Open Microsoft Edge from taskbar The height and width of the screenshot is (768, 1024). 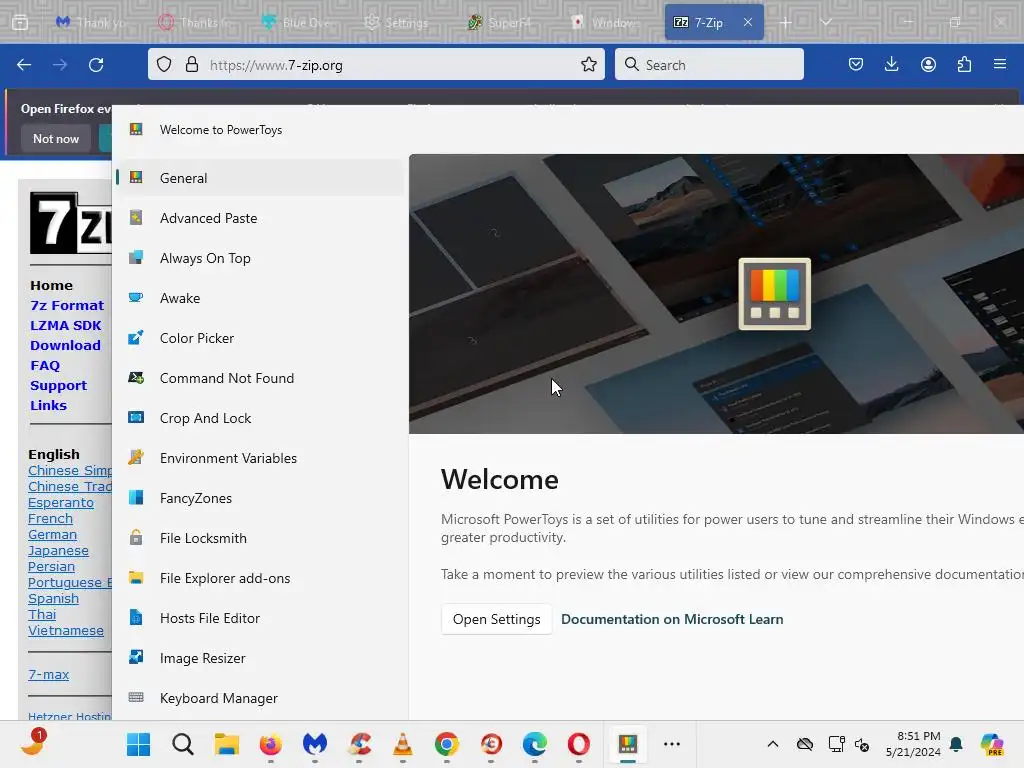point(534,744)
